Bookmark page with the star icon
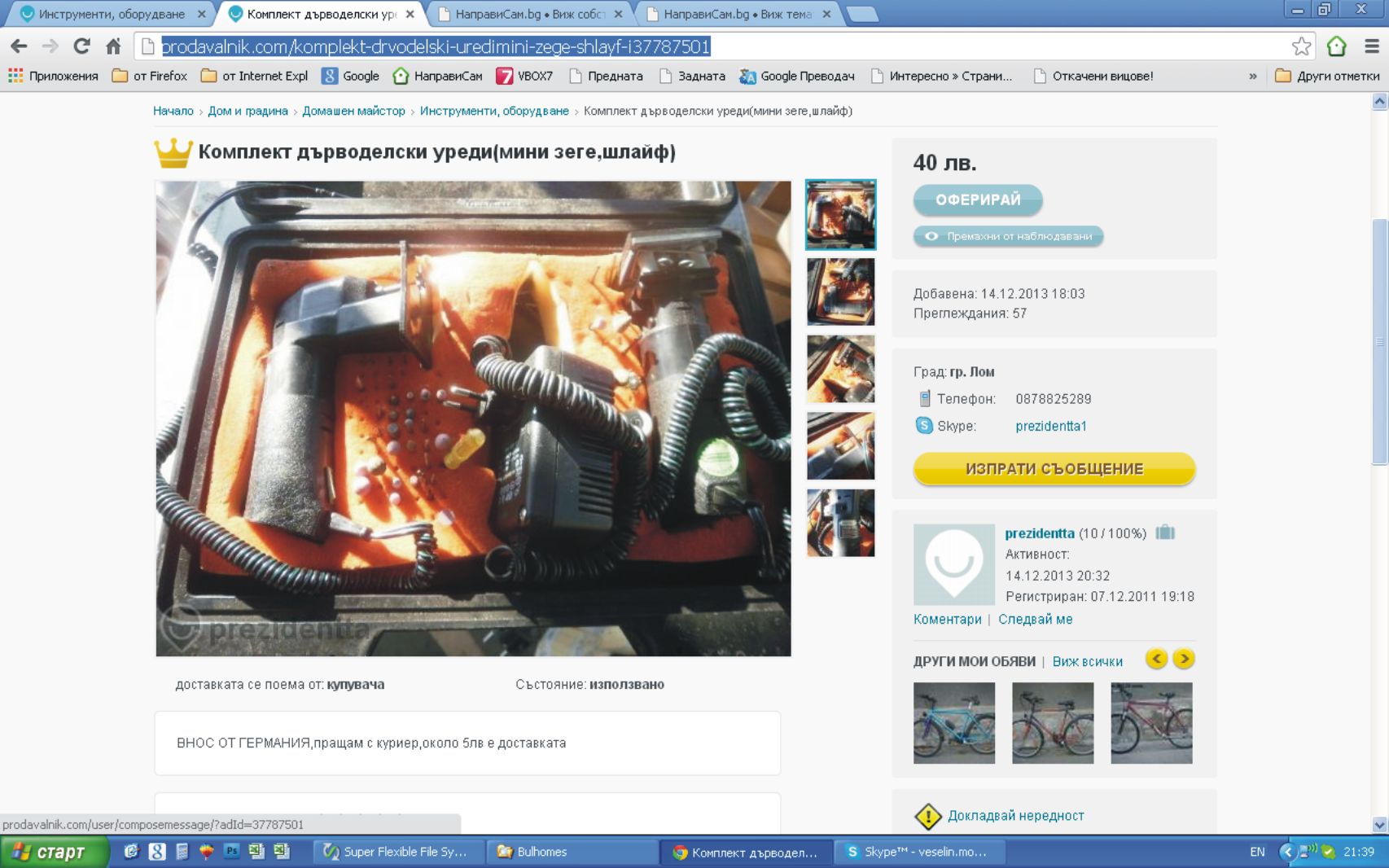This screenshot has height=868, width=1389. 1301,46
